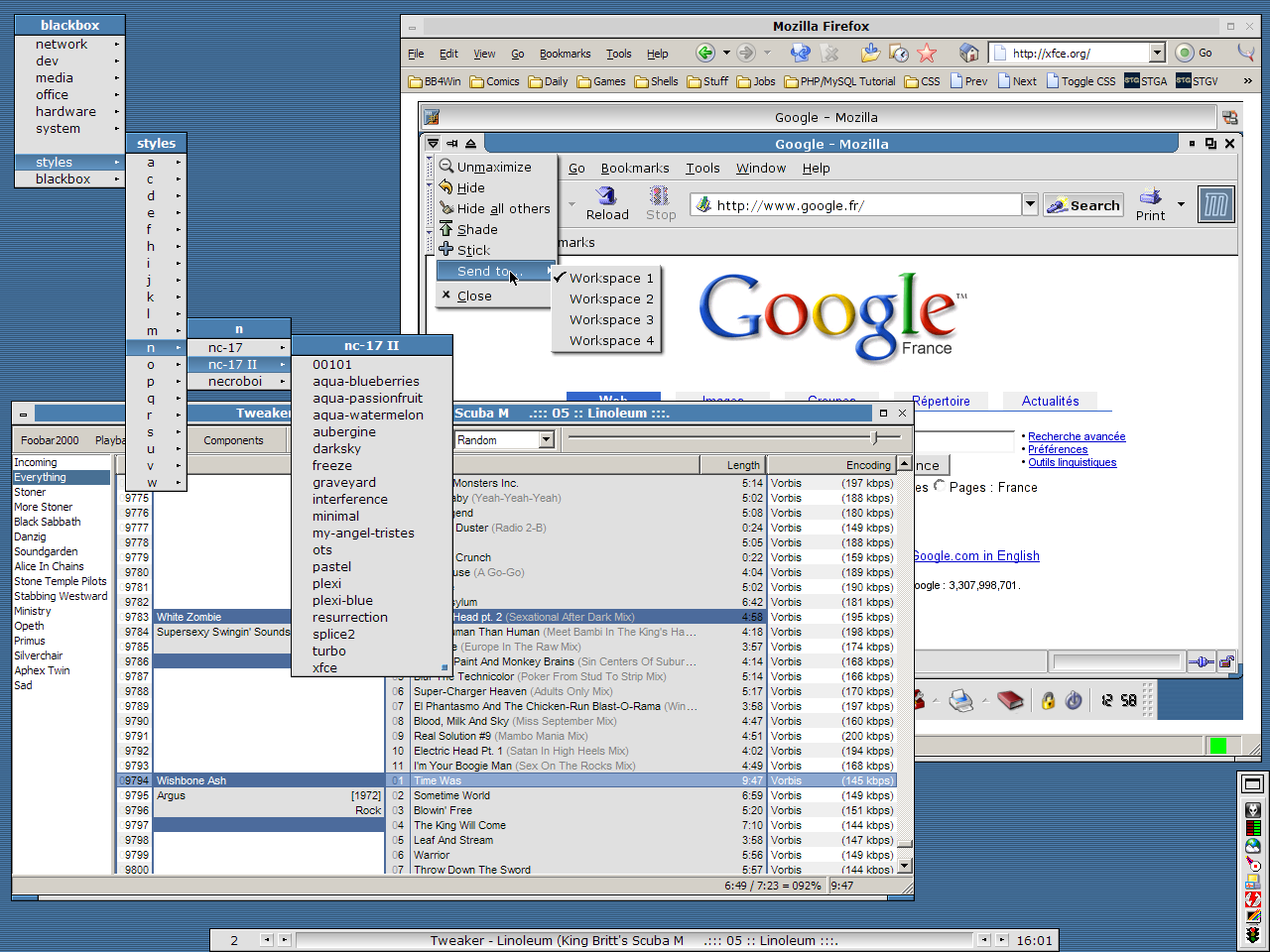This screenshot has width=1270, height=952.
Task: Sort playlist by Length column header
Action: [x=733, y=464]
